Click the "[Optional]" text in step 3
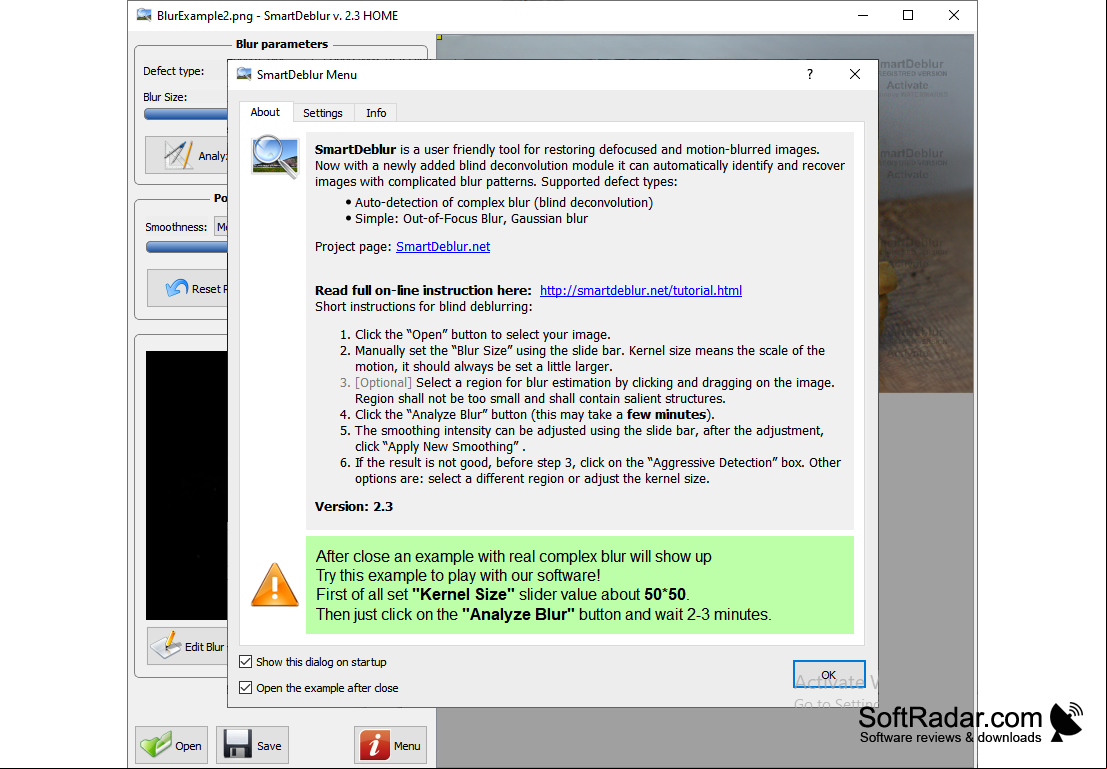 click(x=383, y=383)
